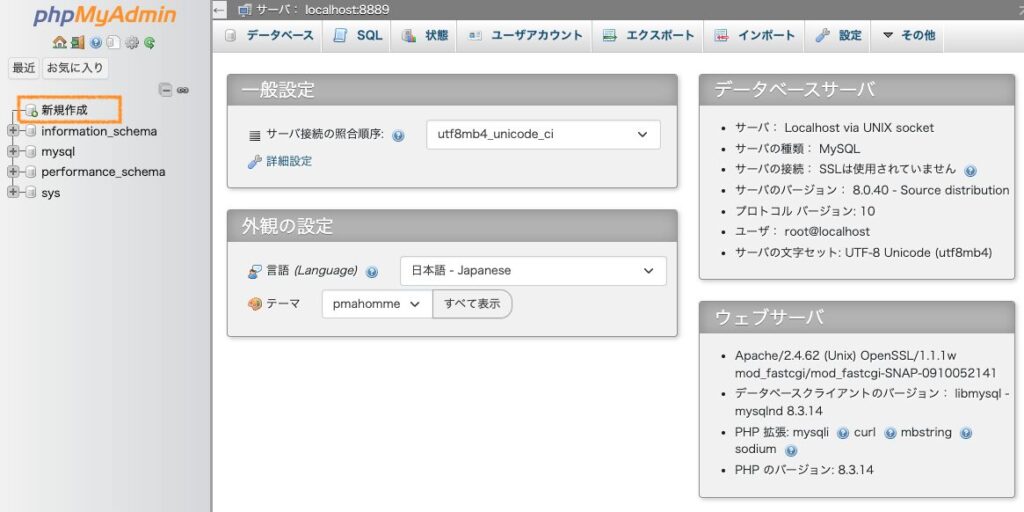Open the 設定 tab
Image resolution: width=1024 pixels, height=512 pixels.
coord(838,35)
